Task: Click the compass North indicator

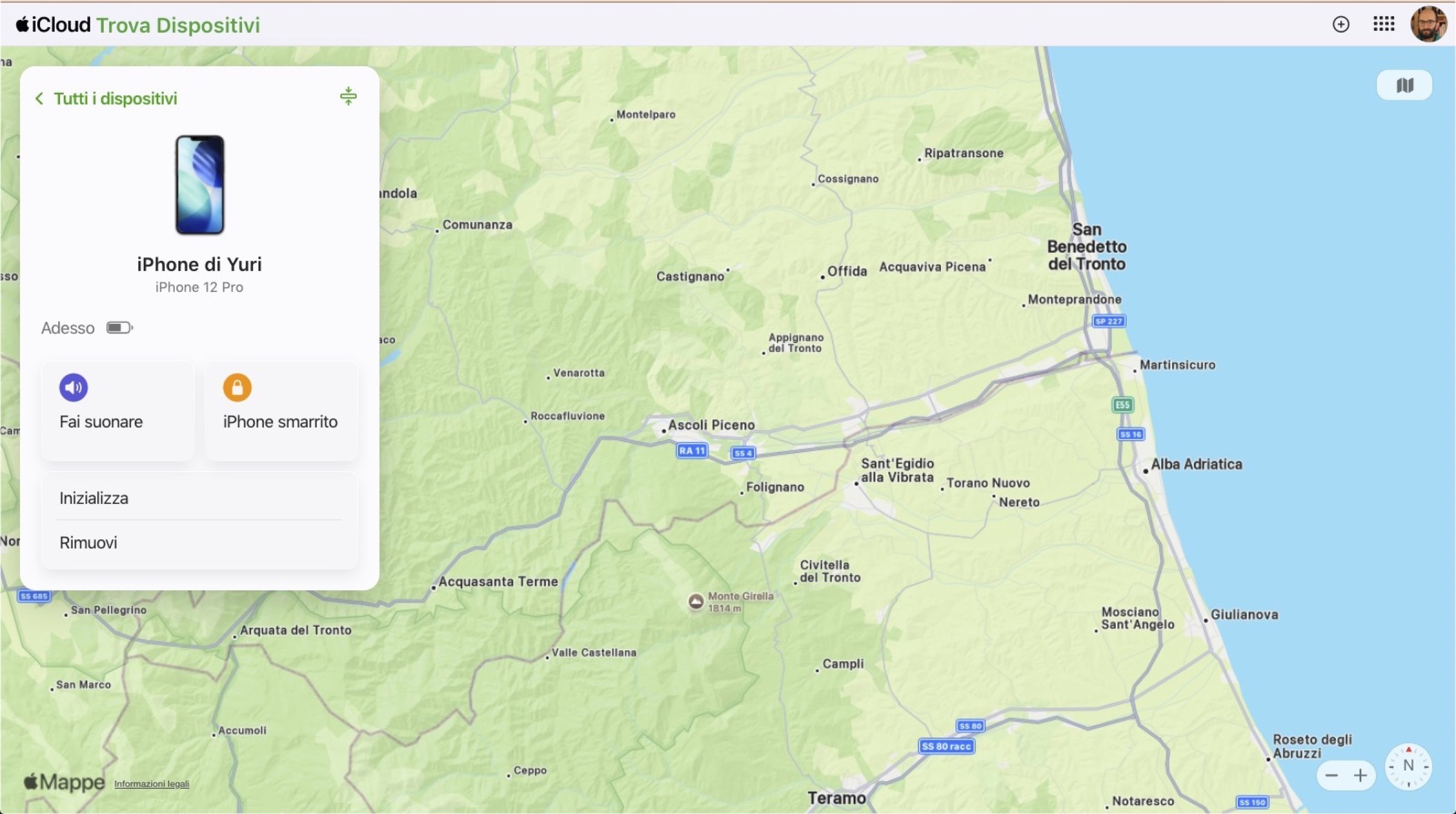Action: pos(1408,766)
